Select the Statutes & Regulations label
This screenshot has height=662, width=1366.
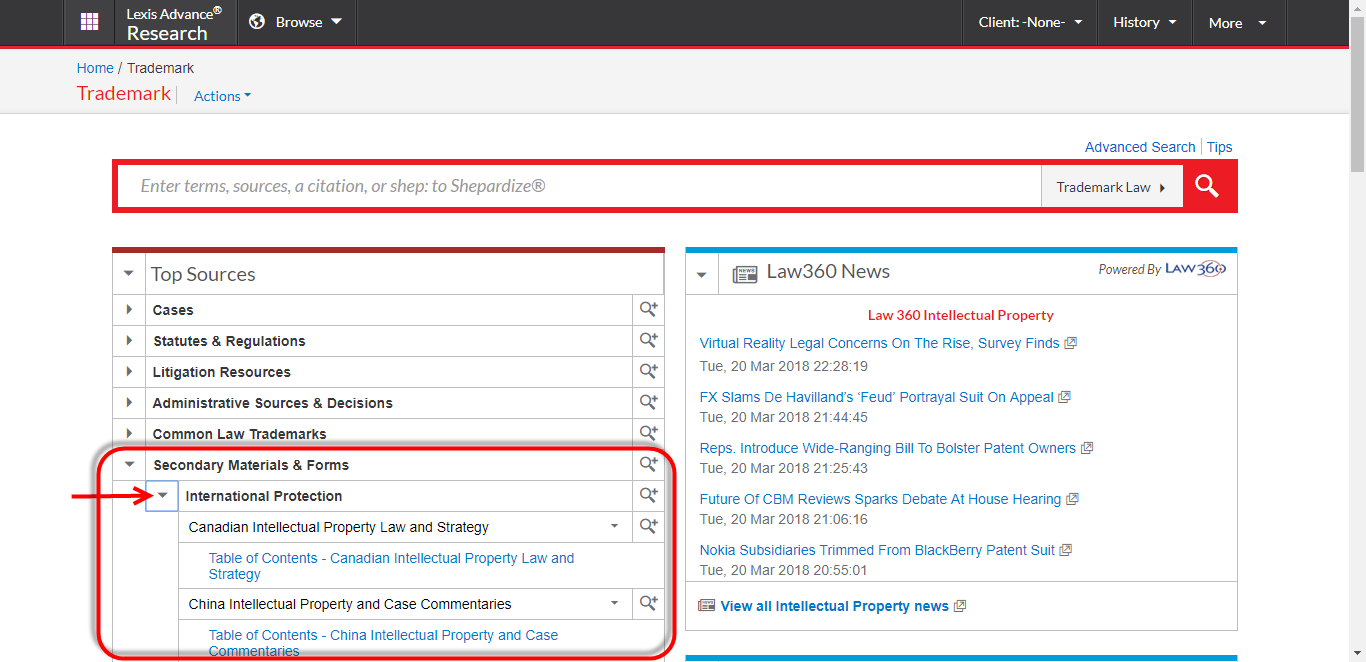(229, 341)
